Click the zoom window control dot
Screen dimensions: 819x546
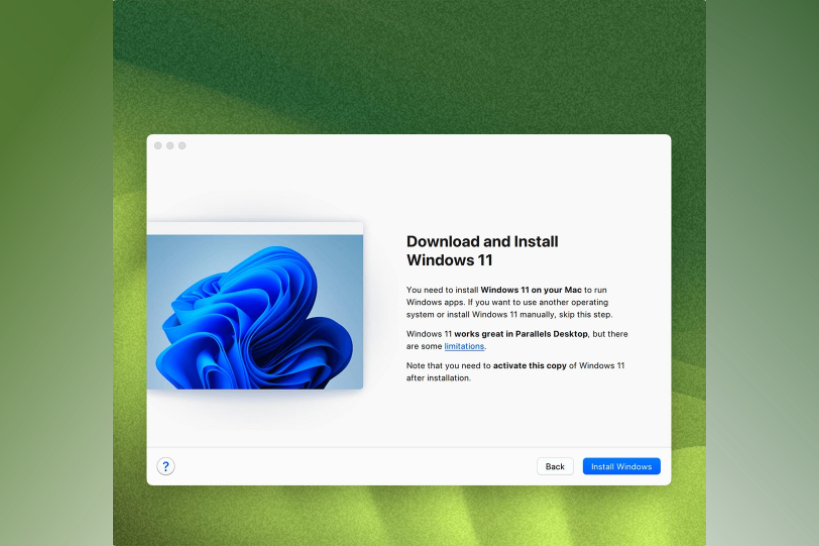point(182,145)
